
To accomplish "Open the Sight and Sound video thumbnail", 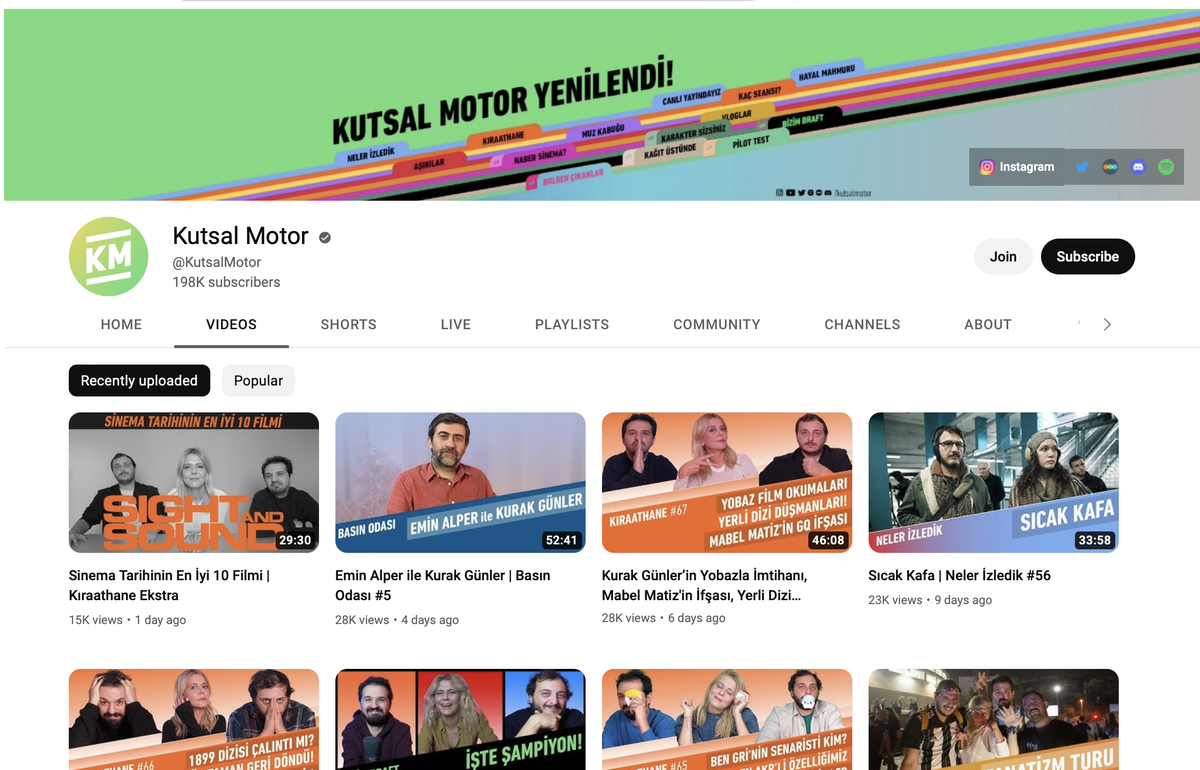I will [193, 482].
